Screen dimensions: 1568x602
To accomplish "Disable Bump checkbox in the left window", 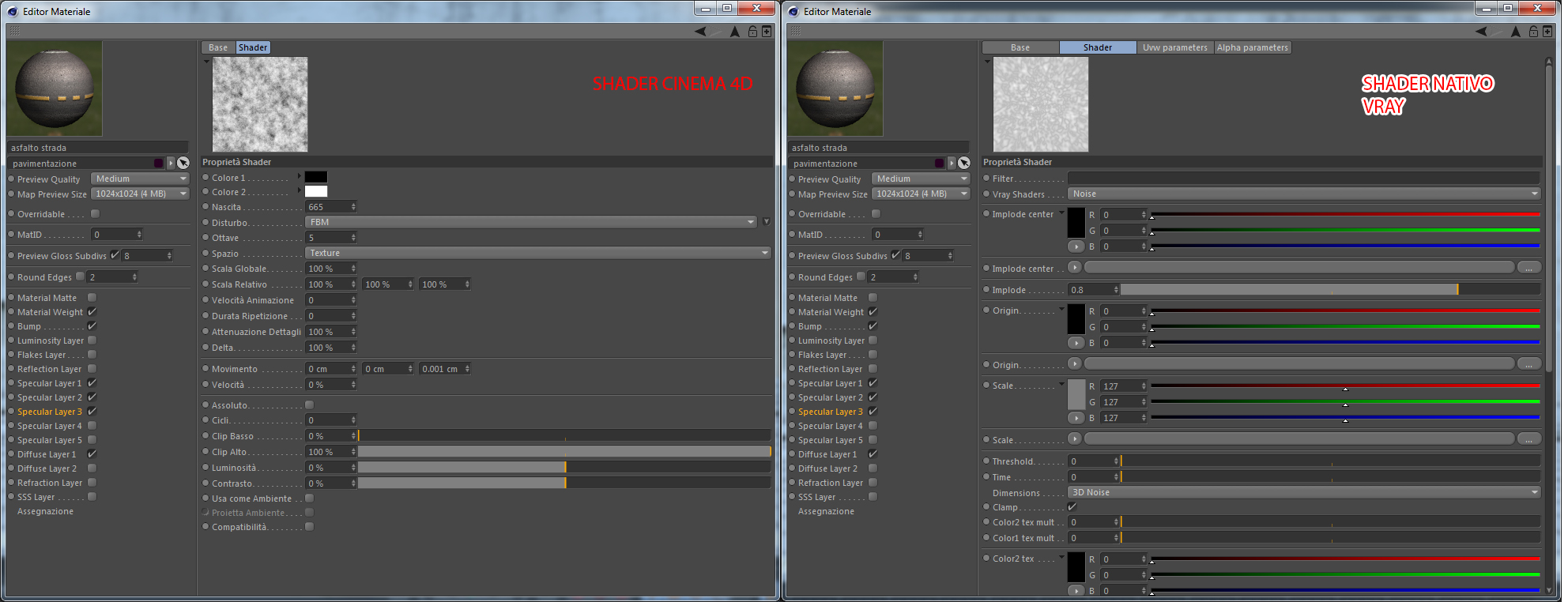I will coord(92,326).
